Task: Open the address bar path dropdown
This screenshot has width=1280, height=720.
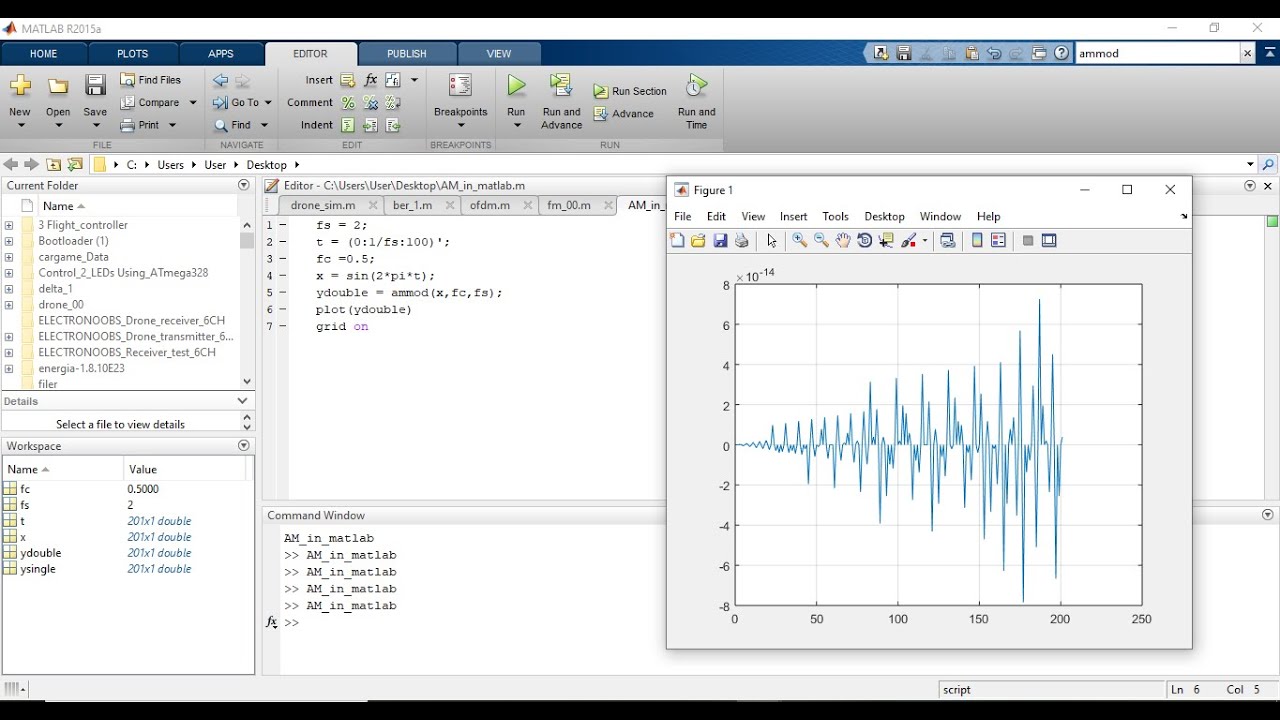Action: pyautogui.click(x=1250, y=164)
